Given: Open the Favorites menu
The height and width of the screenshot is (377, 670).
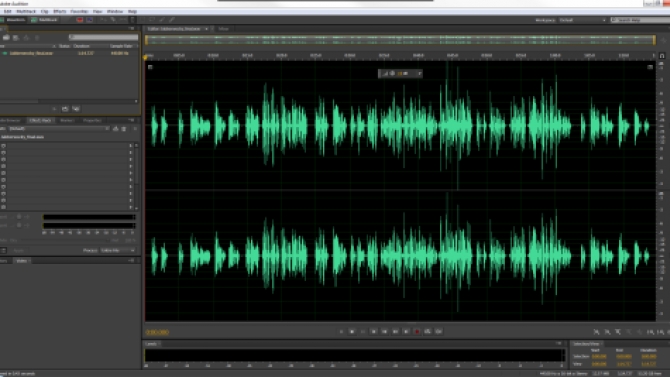Looking at the screenshot, I should click(x=79, y=12).
